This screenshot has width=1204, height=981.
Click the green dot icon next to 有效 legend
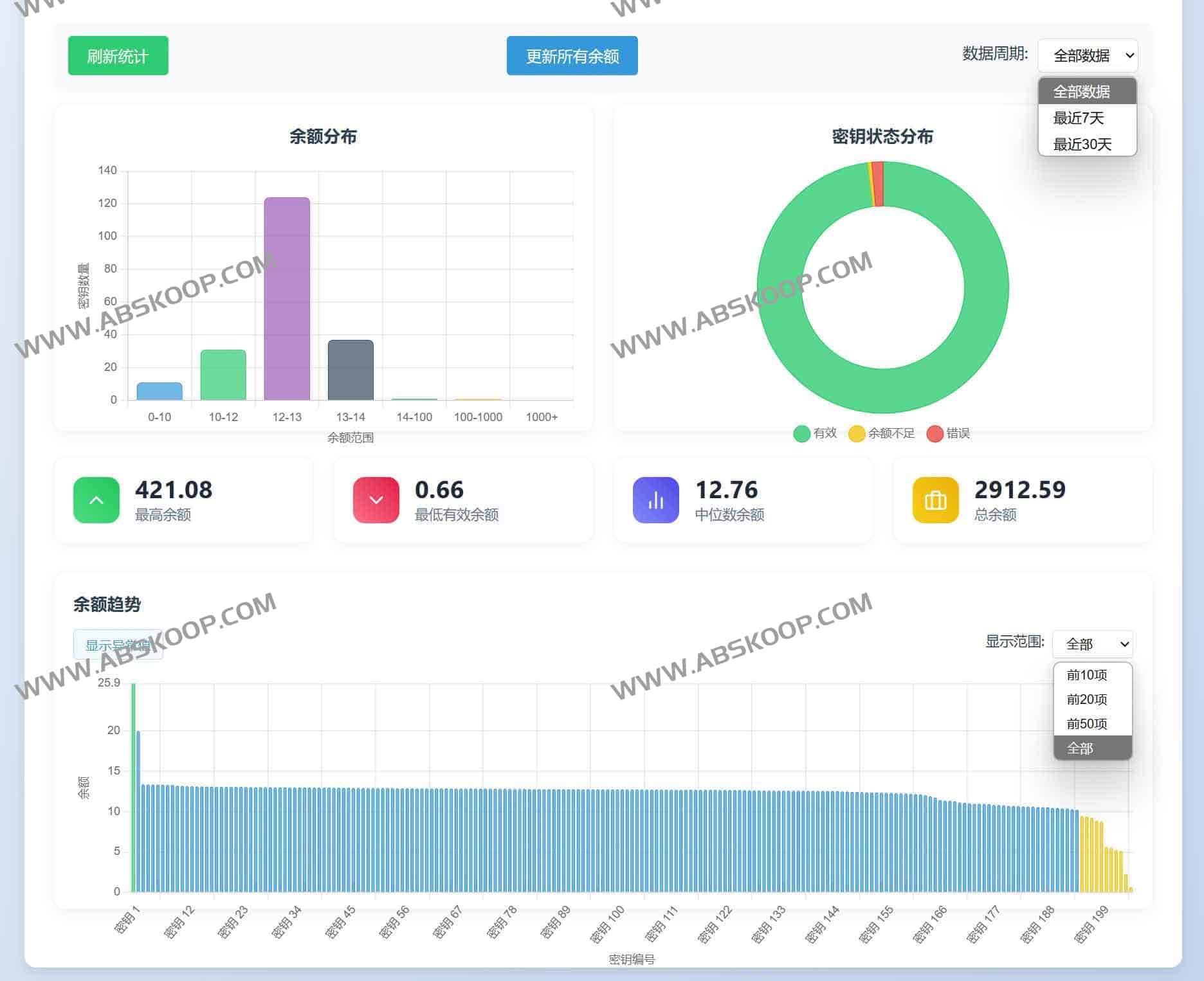(x=801, y=433)
